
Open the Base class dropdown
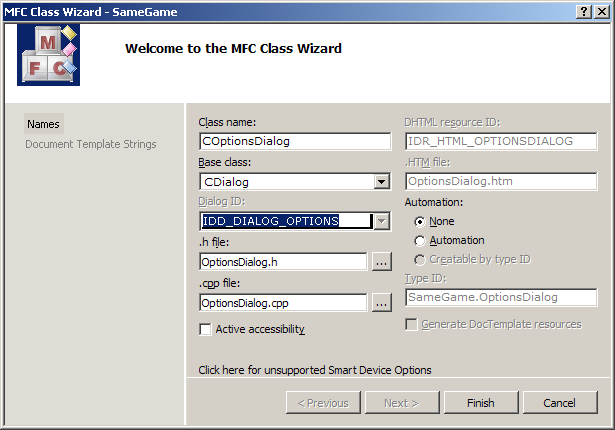(381, 182)
